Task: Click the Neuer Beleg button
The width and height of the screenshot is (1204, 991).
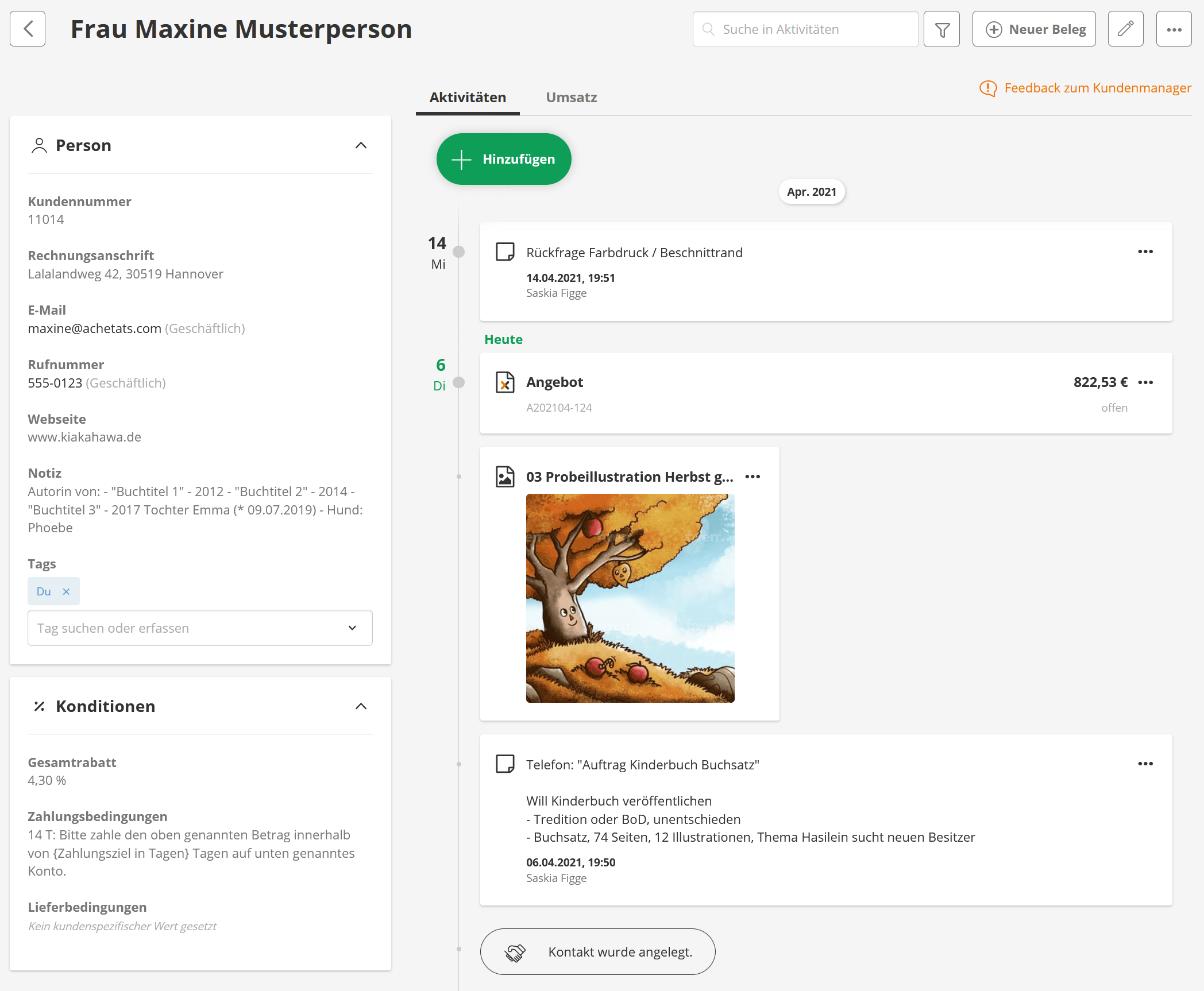Action: click(x=1034, y=29)
